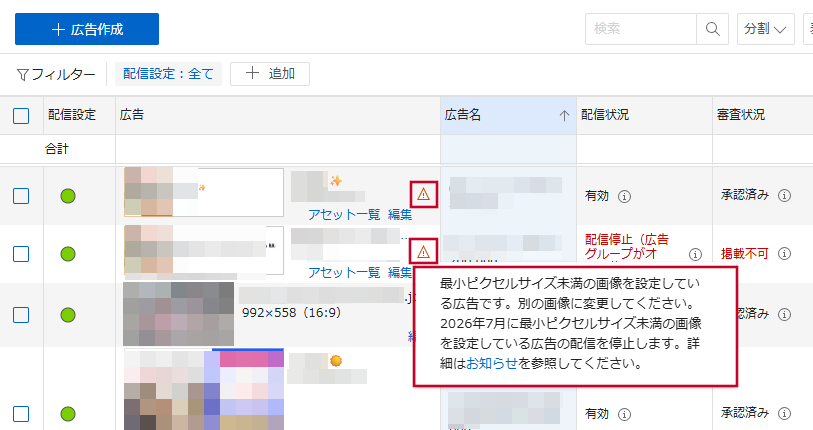Click the 合計 row label
Image resolution: width=813 pixels, height=430 pixels.
tap(57, 149)
